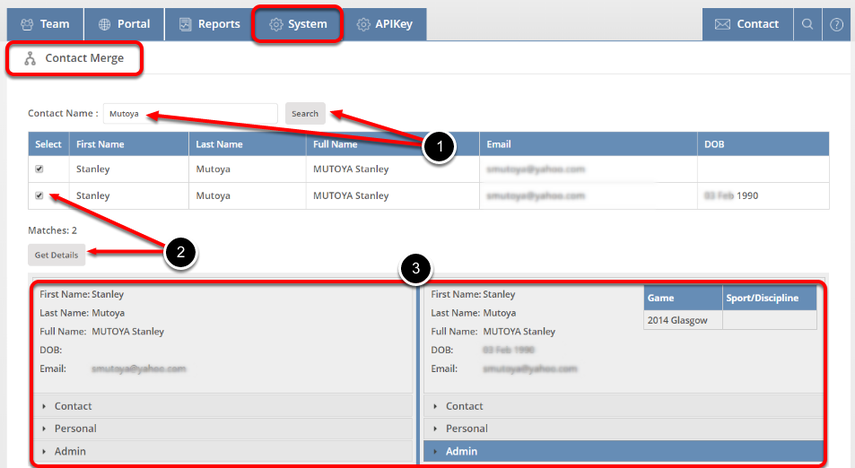Click the System gear icon

pyautogui.click(x=276, y=24)
